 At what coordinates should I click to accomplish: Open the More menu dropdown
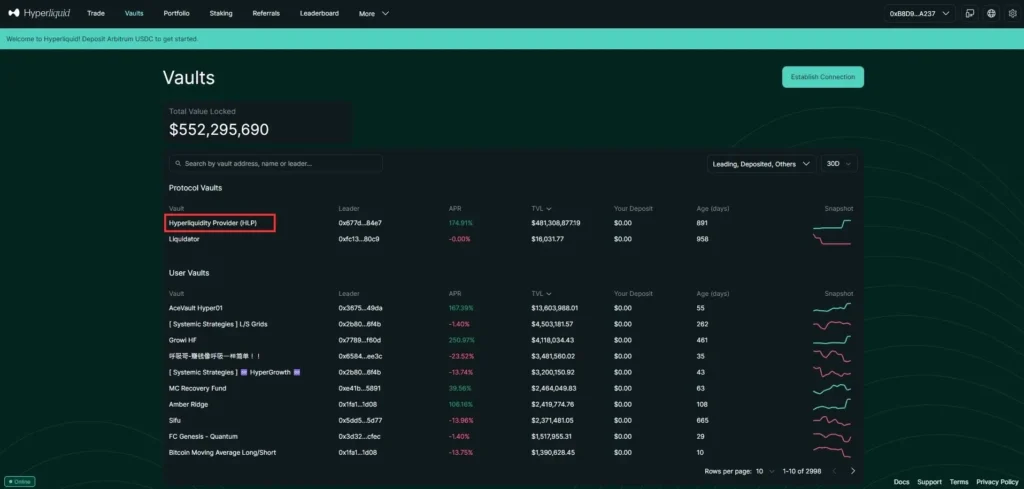374,14
